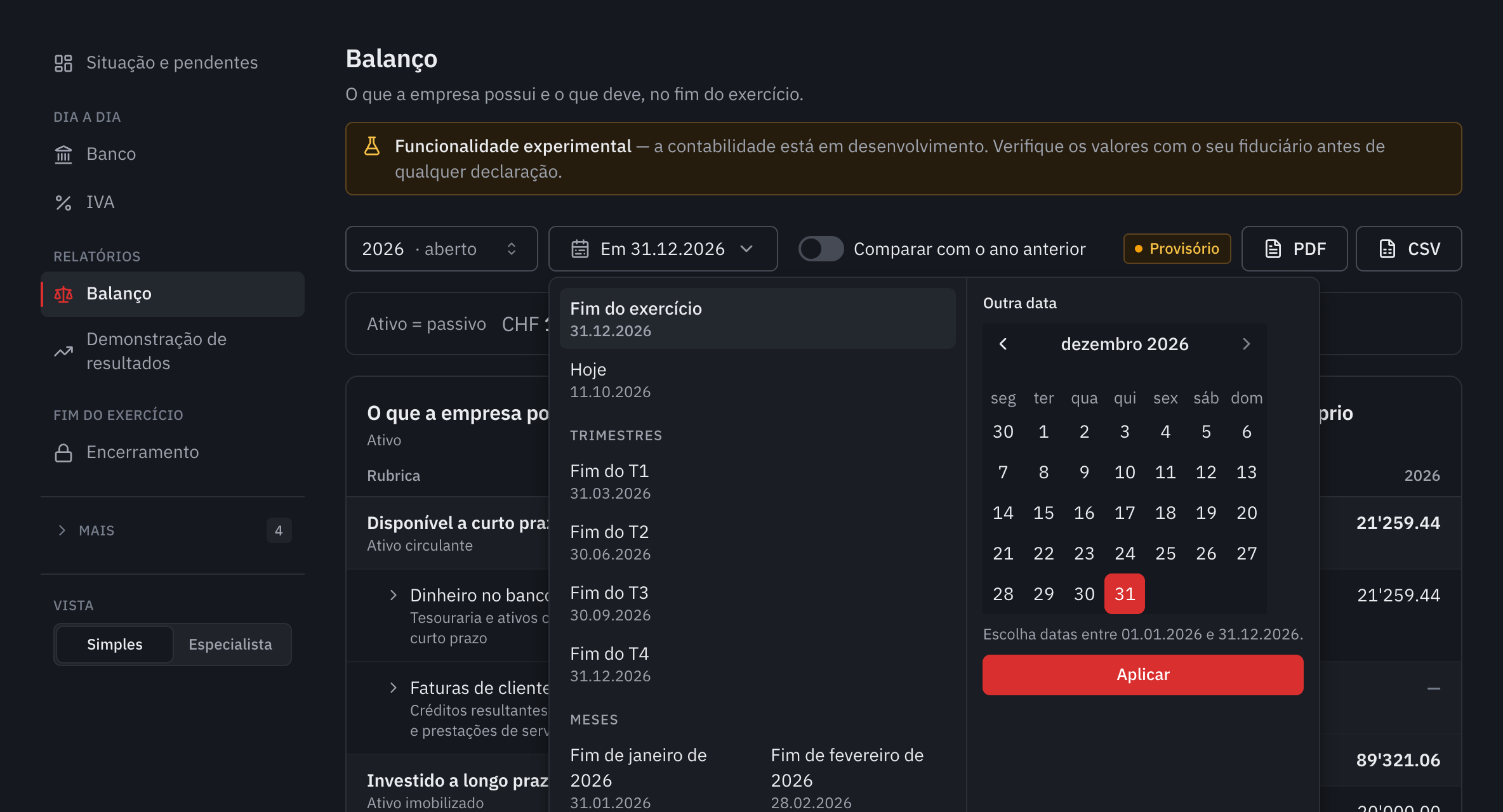The width and height of the screenshot is (1503, 812).
Task: Choose Fim do exercício 31.12.2026 preset
Action: [x=758, y=318]
